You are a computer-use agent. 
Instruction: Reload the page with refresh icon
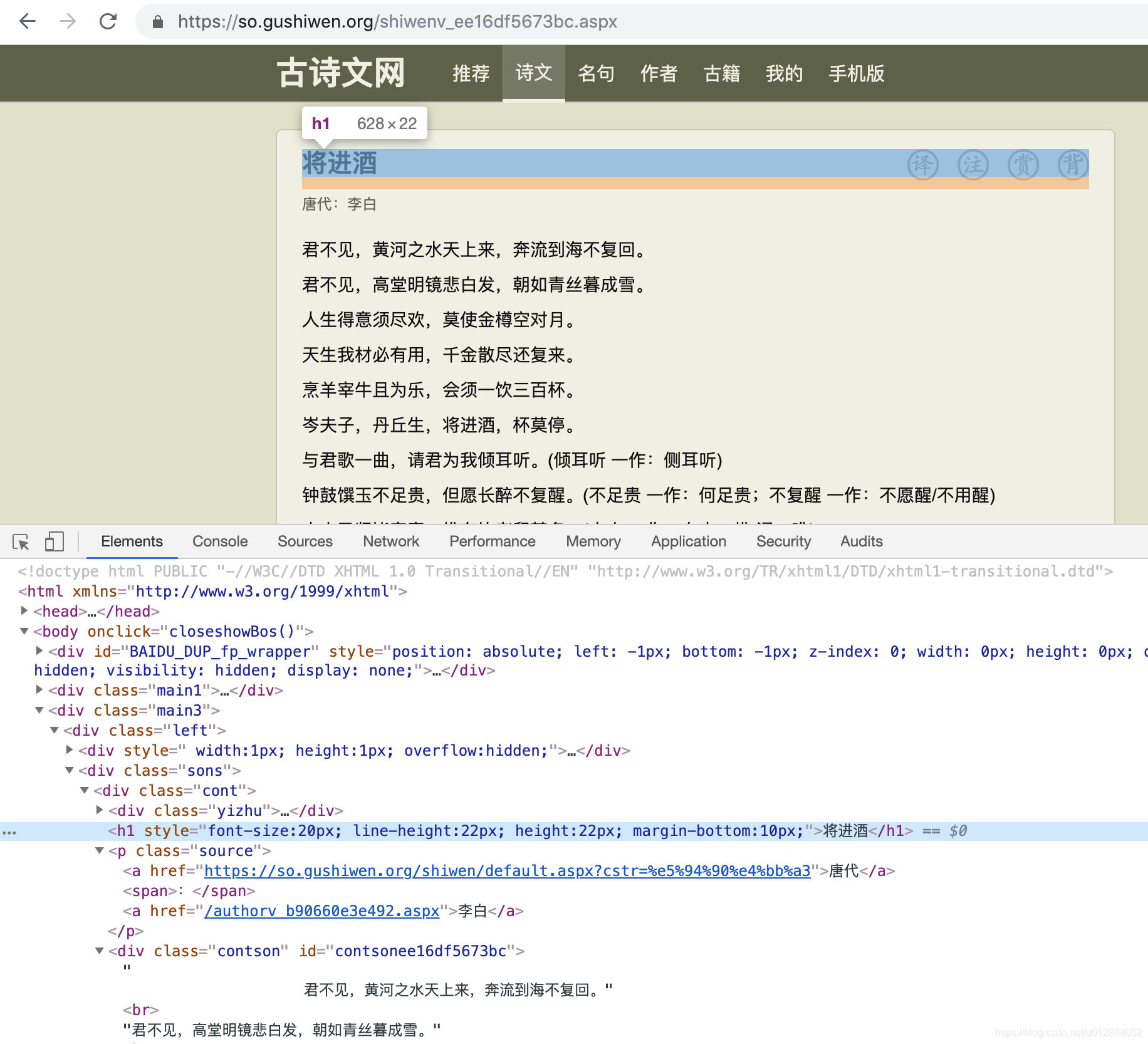point(108,21)
